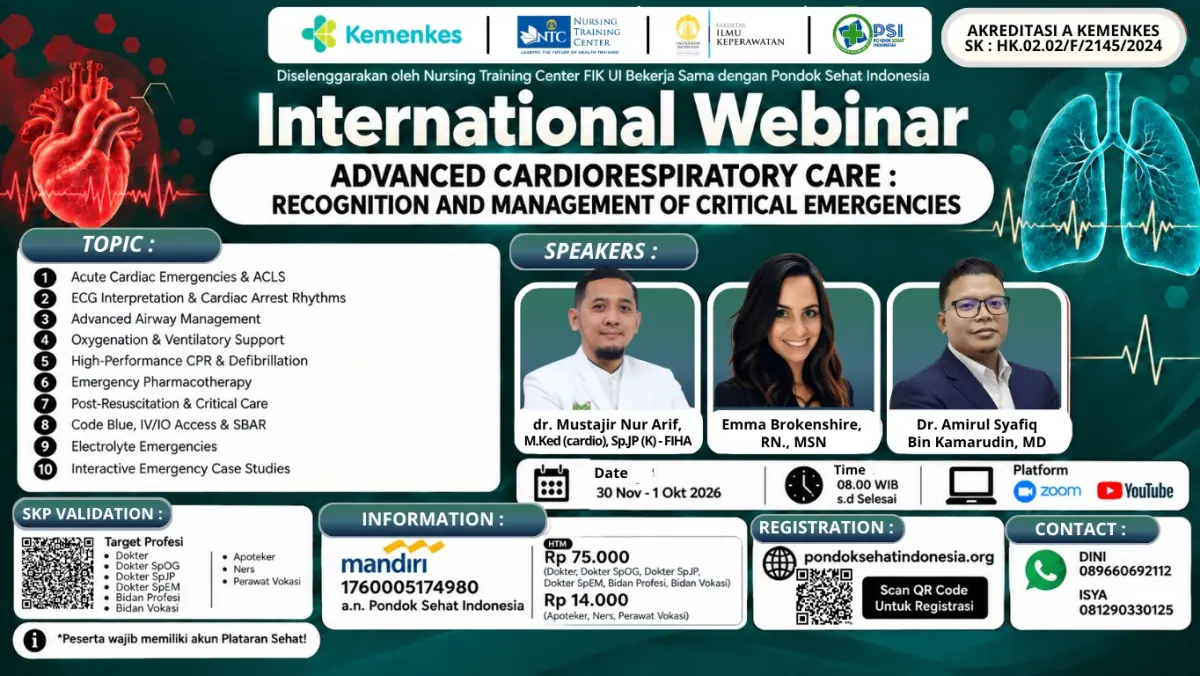Click the Nursing Training Center logo
Image resolution: width=1200 pixels, height=676 pixels.
coord(568,33)
